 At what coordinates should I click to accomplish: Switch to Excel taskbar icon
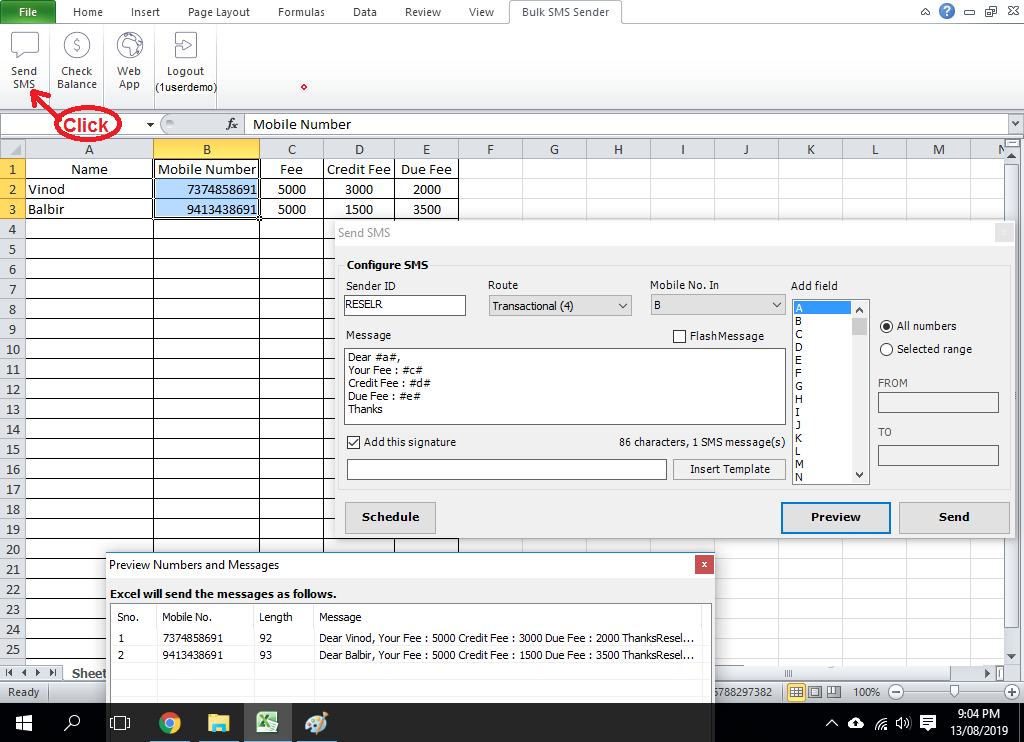click(267, 723)
